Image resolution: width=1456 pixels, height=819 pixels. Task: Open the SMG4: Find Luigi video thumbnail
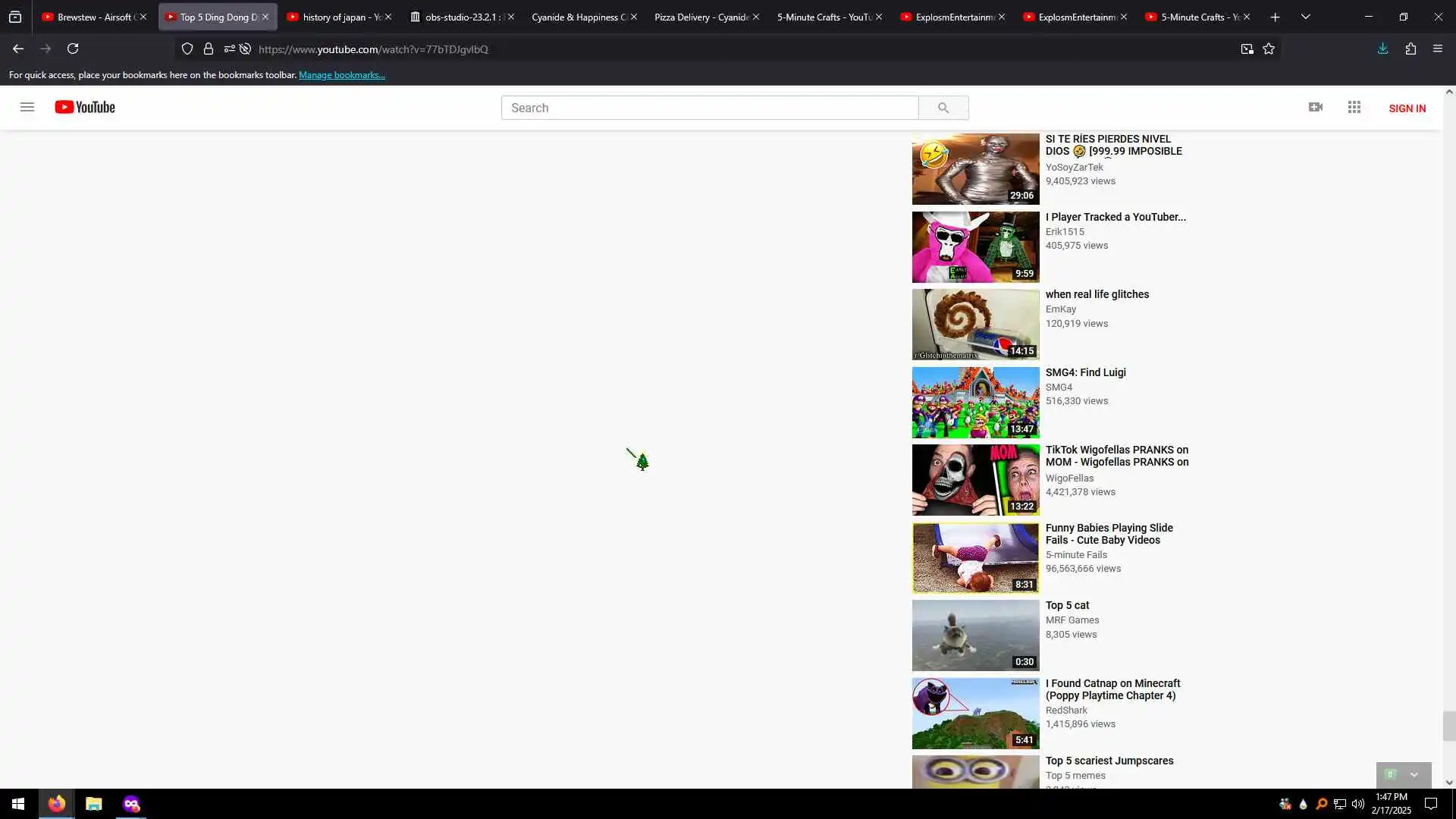coord(975,403)
